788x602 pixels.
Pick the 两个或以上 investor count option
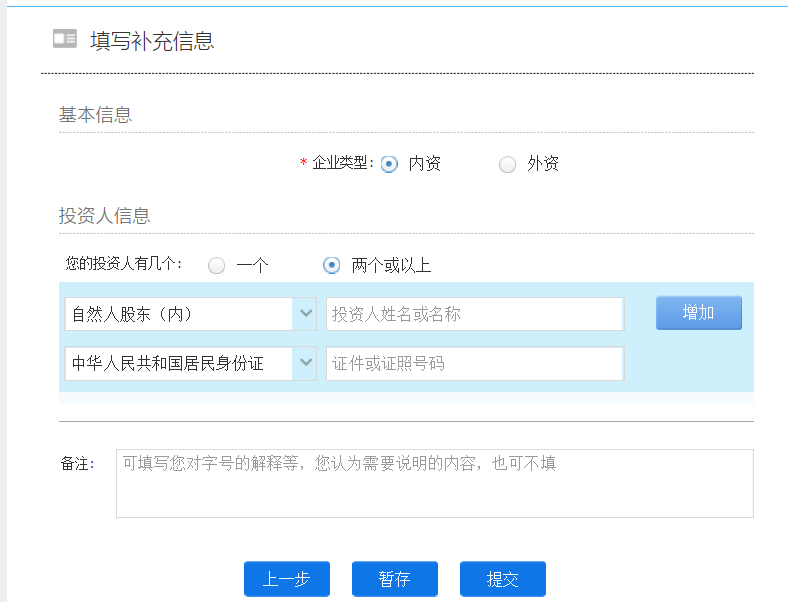(332, 265)
